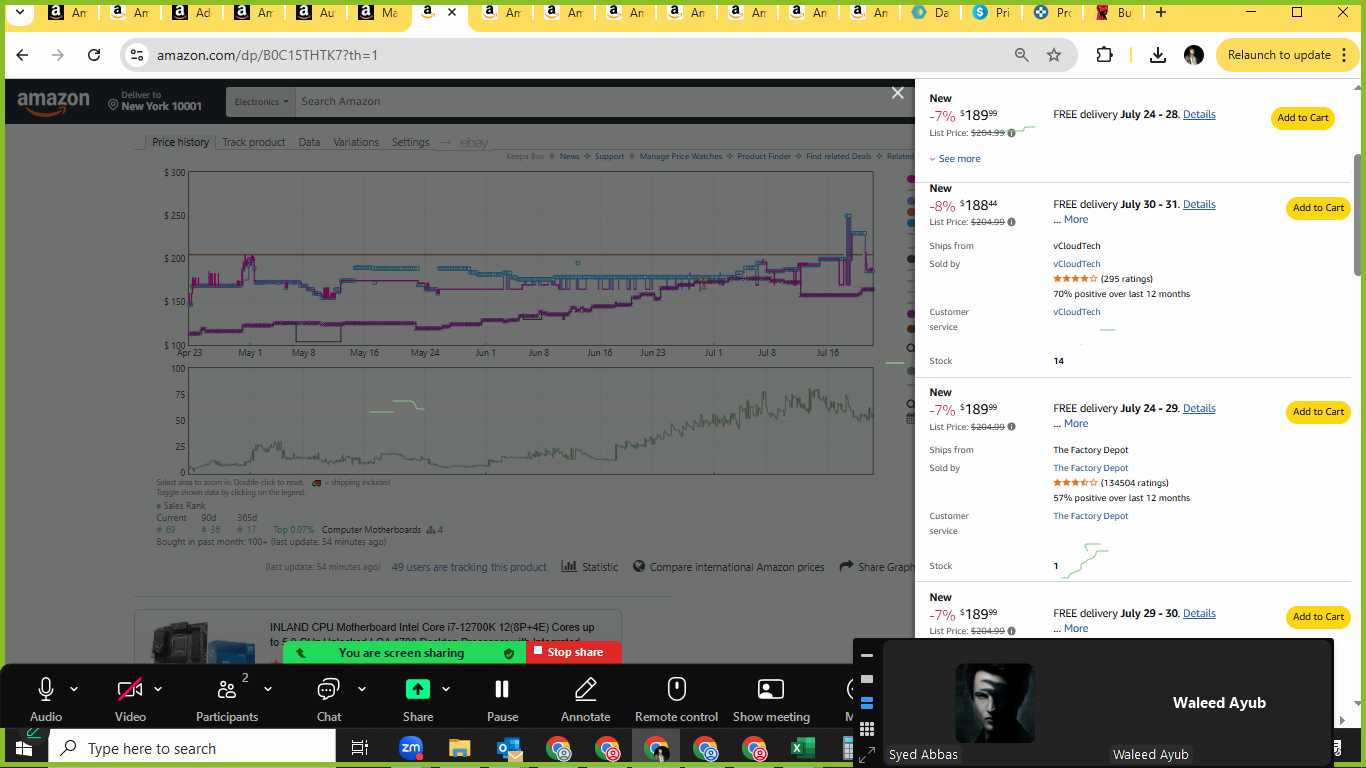Open The Factory Depot seller link under Sold by
1366x768 pixels.
pyautogui.click(x=1090, y=468)
